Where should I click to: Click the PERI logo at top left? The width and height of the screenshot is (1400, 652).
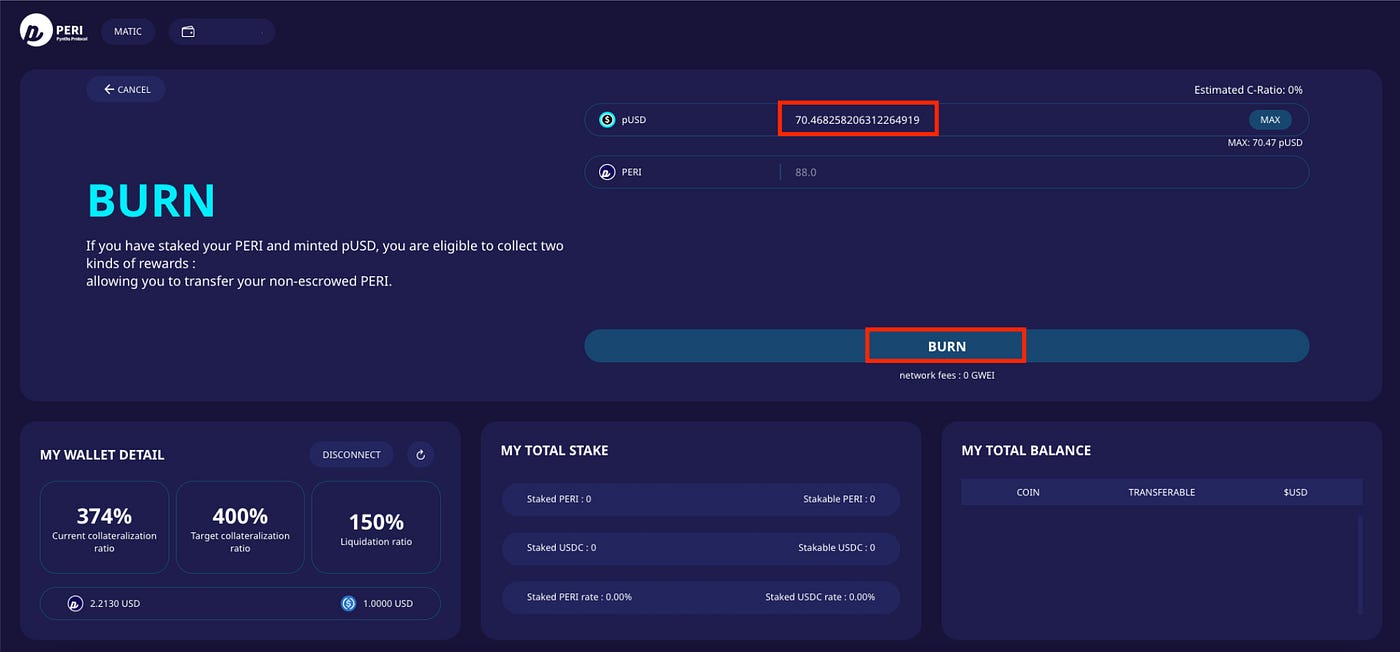(53, 31)
